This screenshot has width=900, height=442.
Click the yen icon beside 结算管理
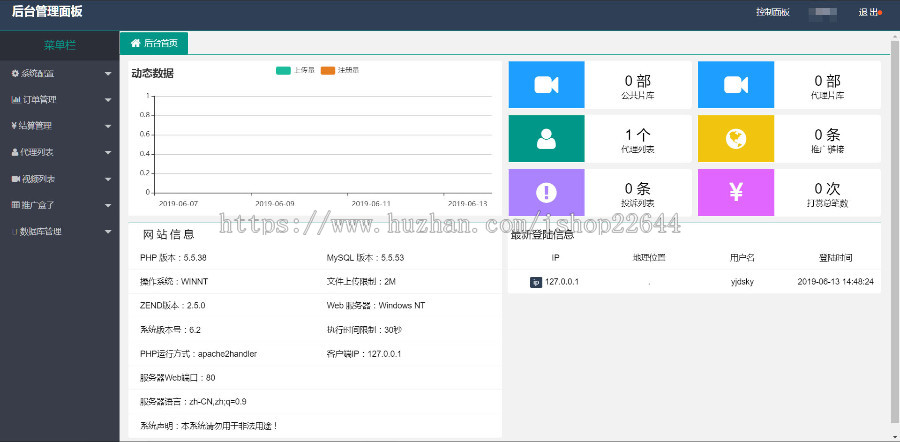[x=14, y=126]
